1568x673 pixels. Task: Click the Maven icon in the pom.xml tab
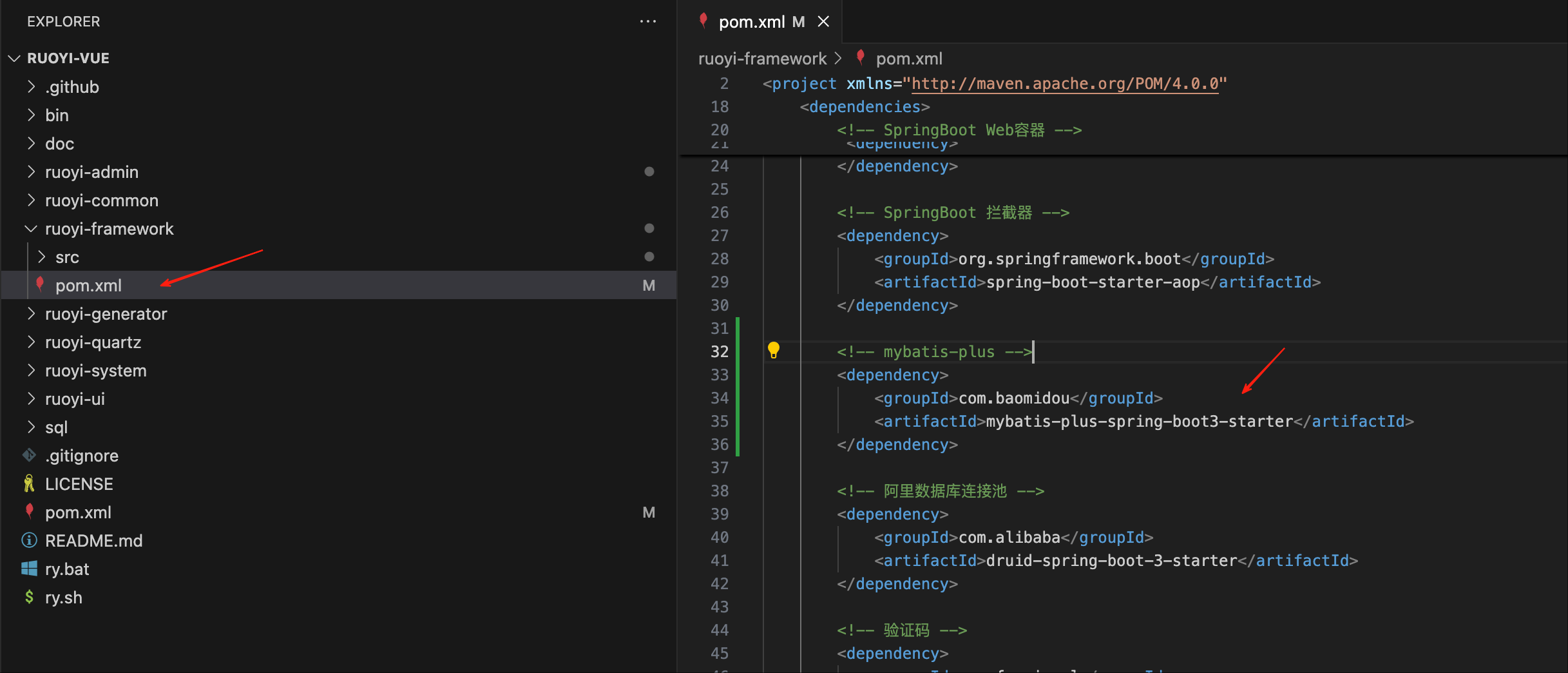pyautogui.click(x=703, y=21)
